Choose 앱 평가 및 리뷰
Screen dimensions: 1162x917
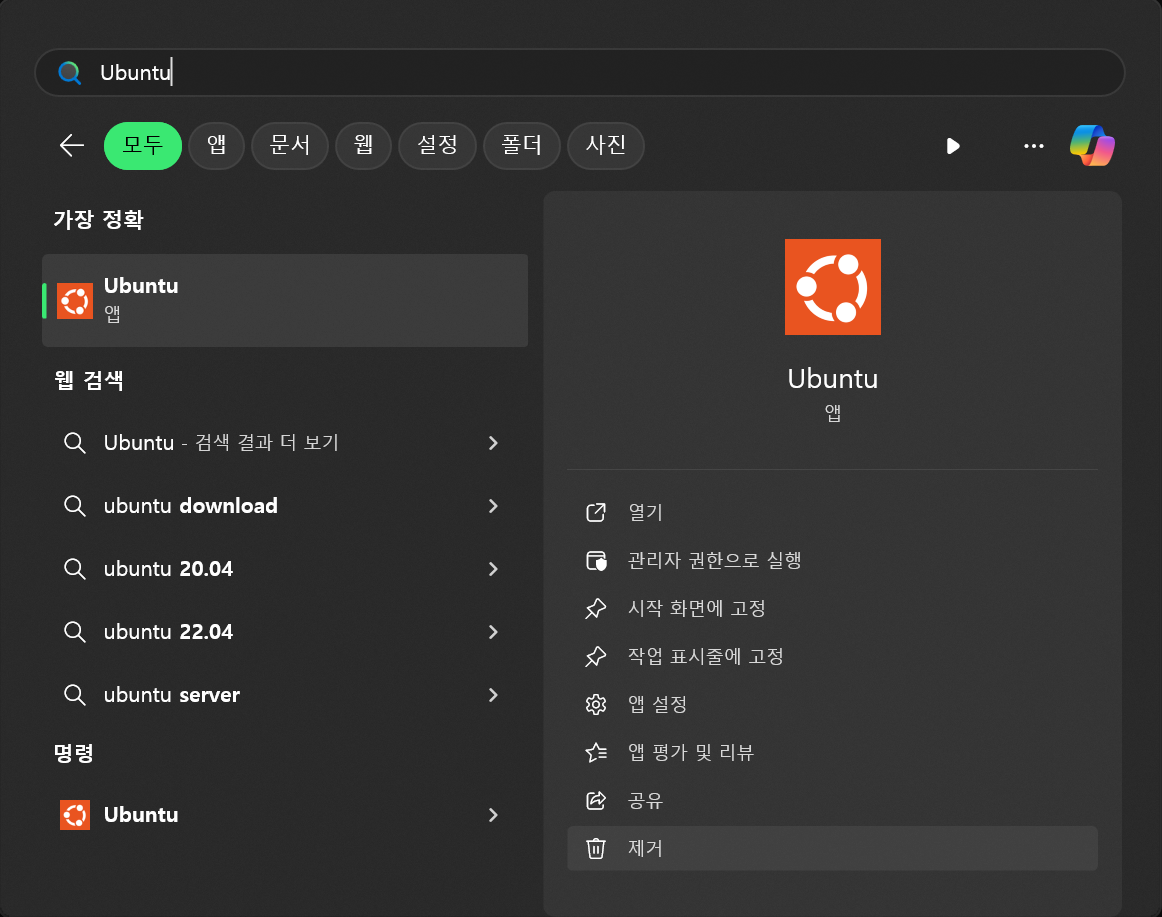832,752
